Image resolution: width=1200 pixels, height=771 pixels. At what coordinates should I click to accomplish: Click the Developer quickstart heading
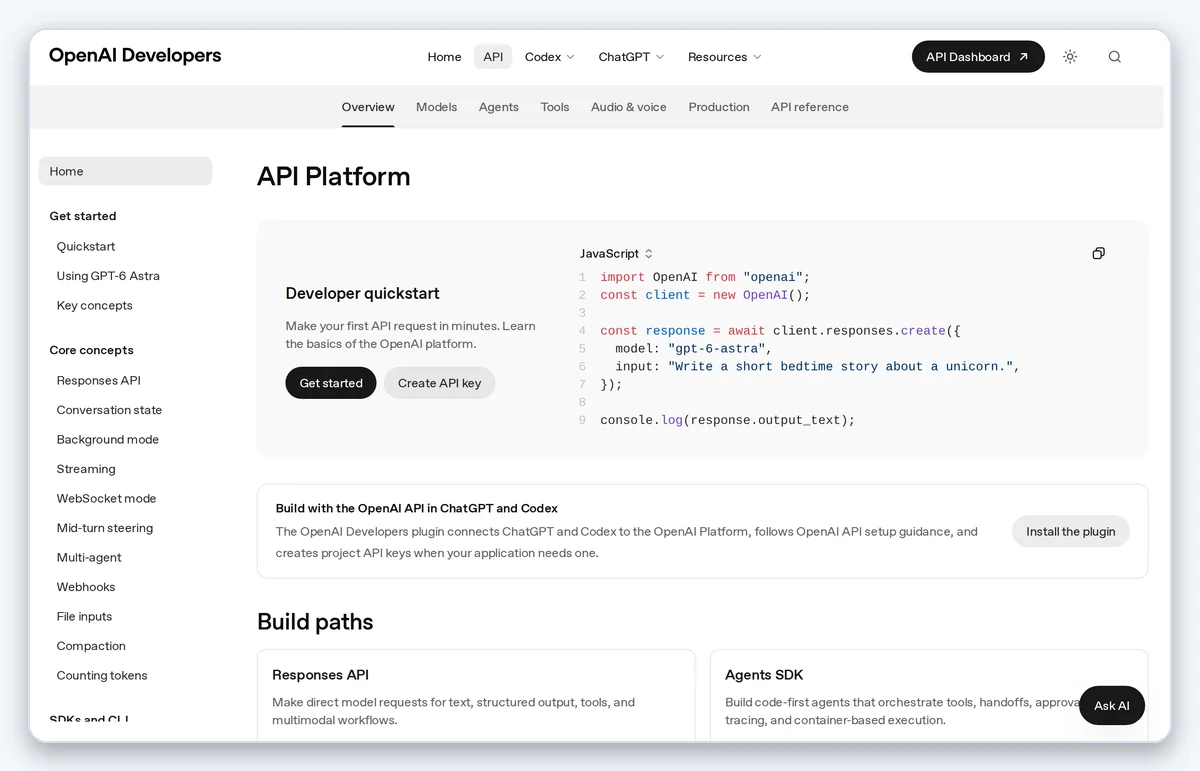pos(363,293)
